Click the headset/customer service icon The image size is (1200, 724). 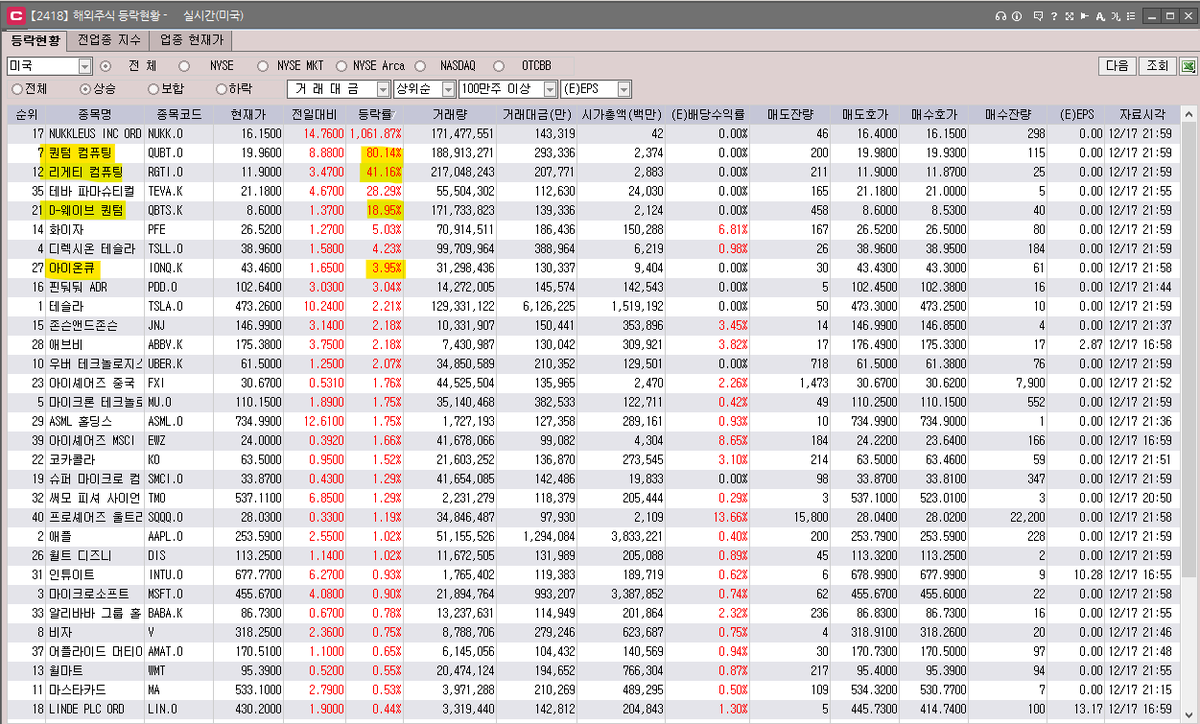tap(1000, 15)
